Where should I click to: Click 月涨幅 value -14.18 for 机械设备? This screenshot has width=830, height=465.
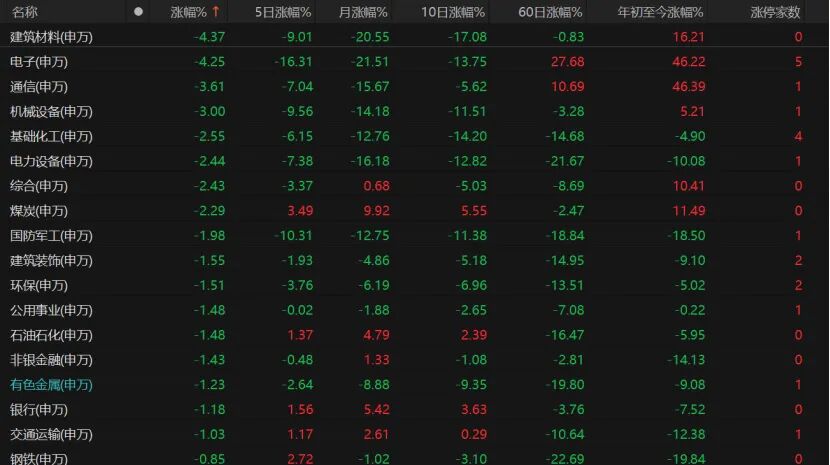[370, 111]
